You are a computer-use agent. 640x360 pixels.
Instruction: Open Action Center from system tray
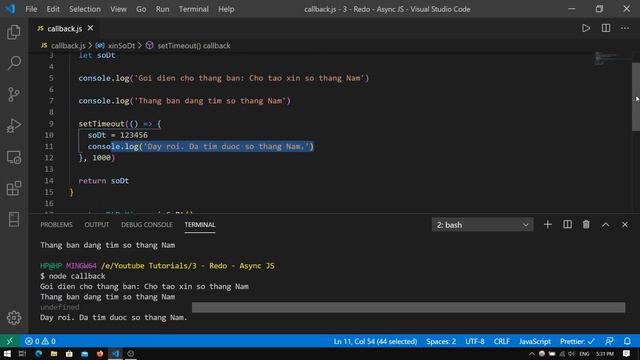pyautogui.click(x=626, y=353)
